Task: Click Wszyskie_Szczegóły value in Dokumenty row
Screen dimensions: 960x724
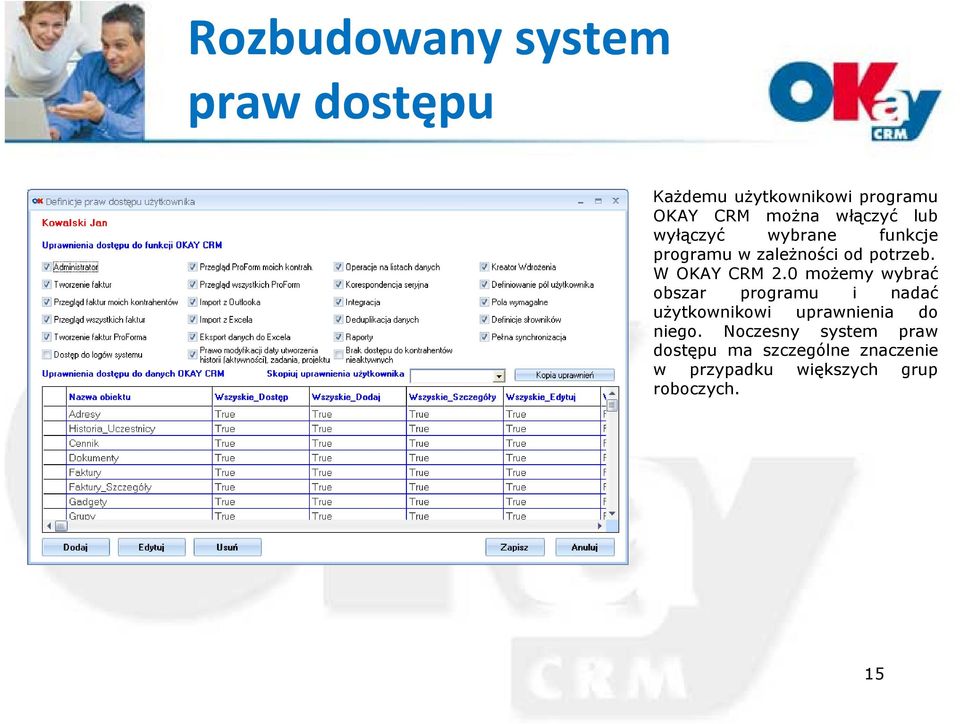Action: tap(455, 458)
